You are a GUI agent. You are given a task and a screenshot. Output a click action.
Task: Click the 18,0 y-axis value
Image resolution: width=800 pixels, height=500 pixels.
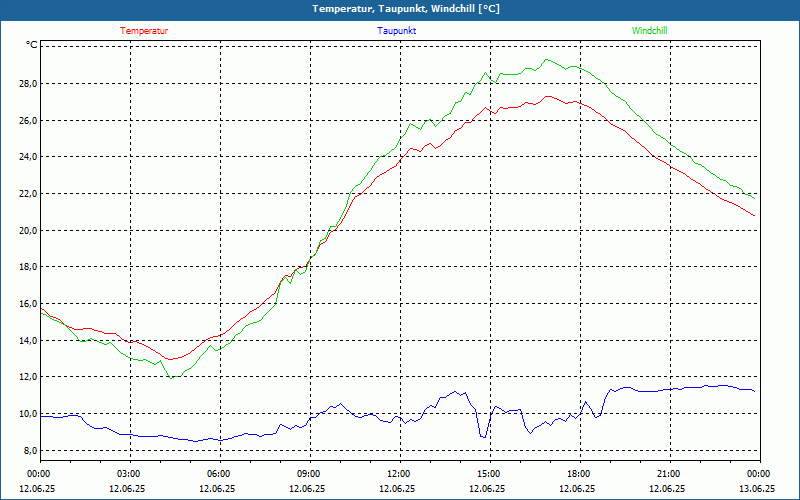pos(28,267)
